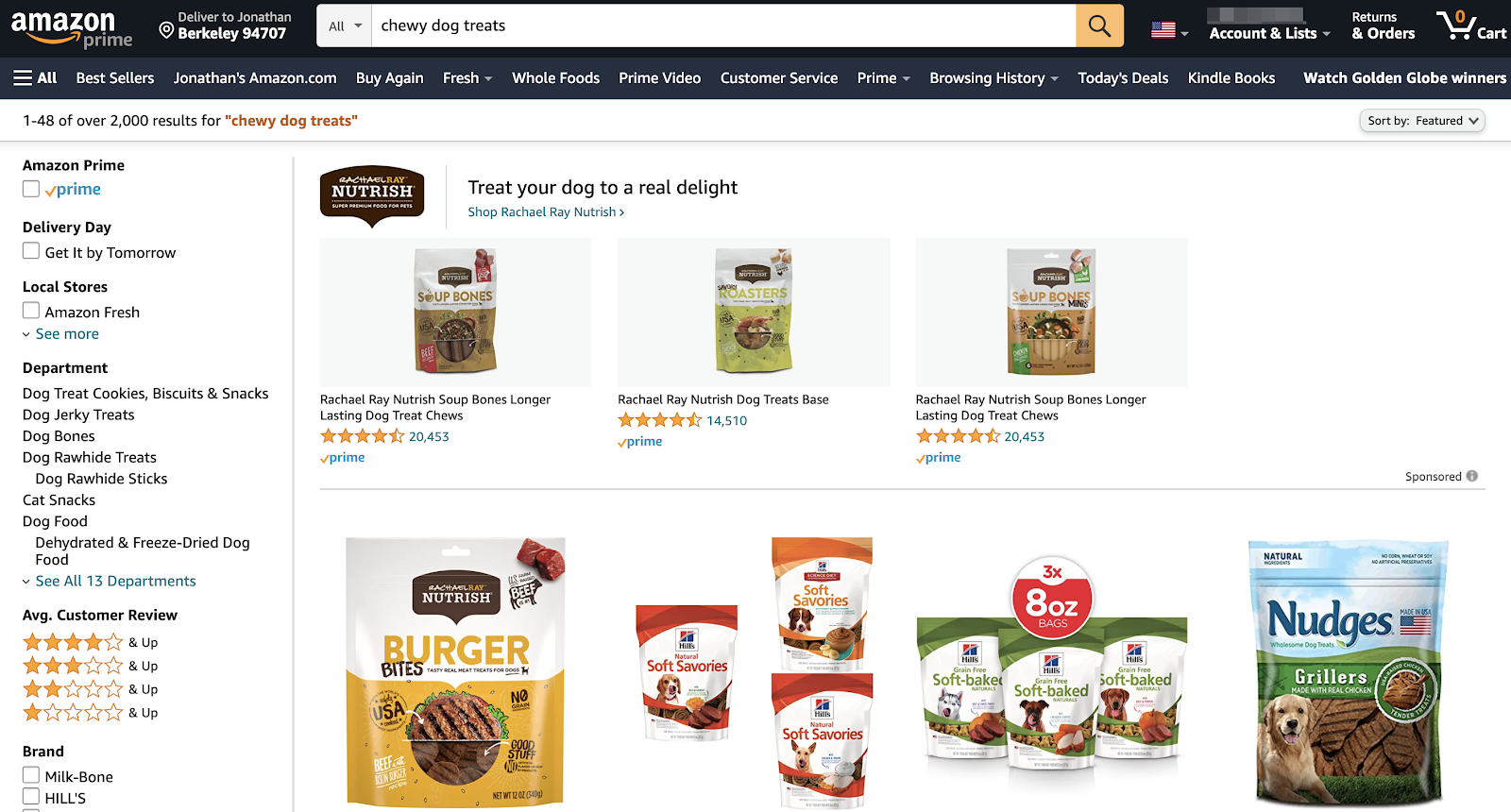1511x812 pixels.
Task: Click Shop Rachael Ray Nutrish link
Action: point(546,211)
